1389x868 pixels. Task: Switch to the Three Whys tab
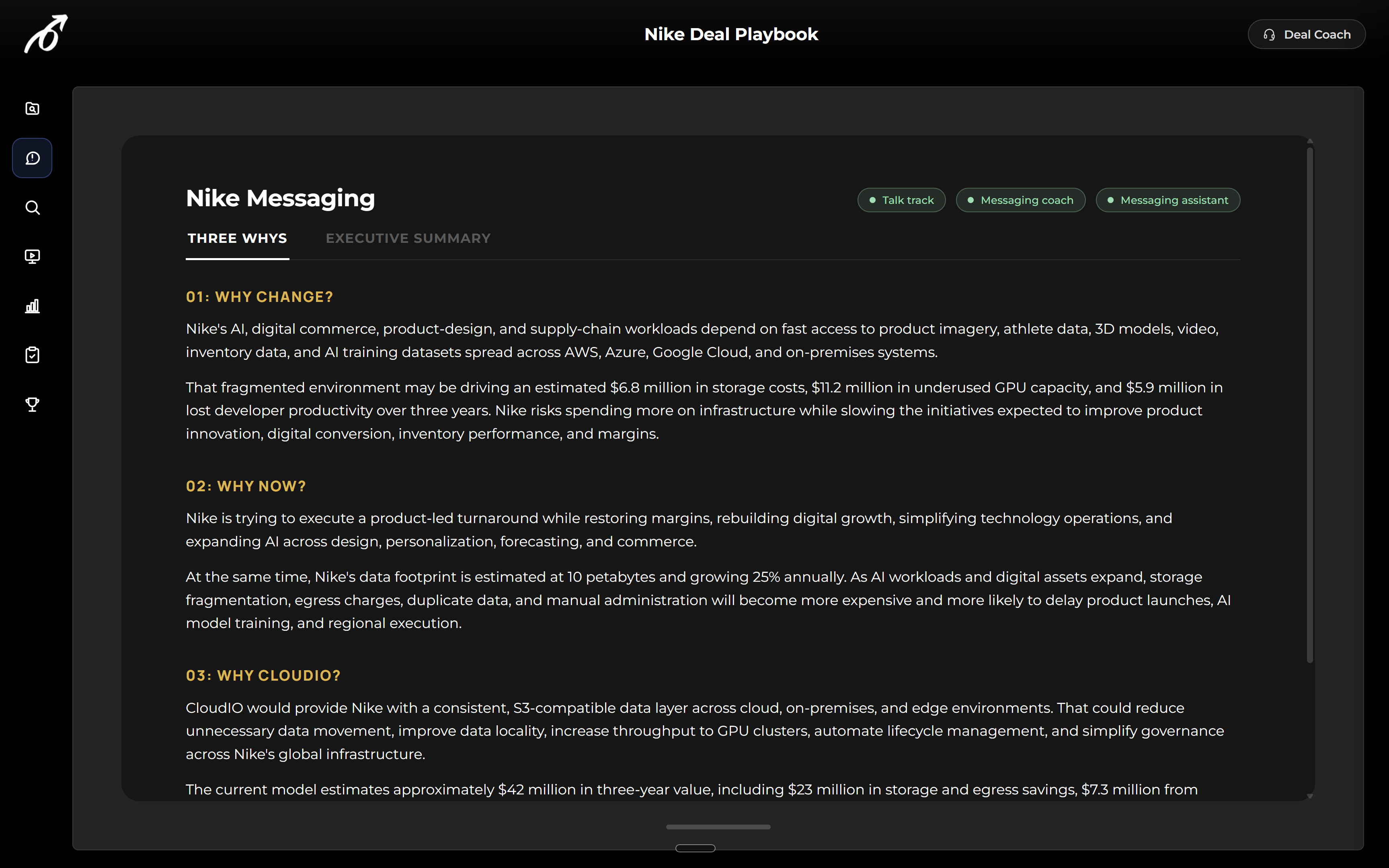[x=237, y=238]
